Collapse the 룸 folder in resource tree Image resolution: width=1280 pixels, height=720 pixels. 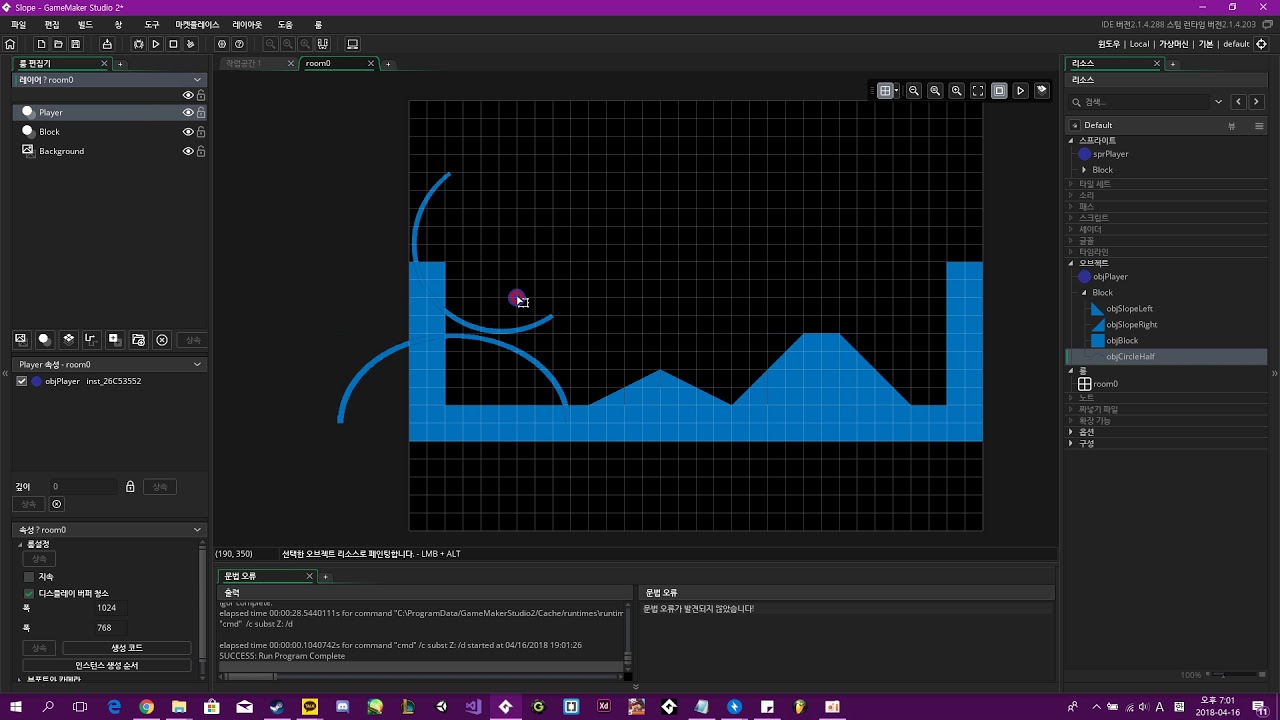1071,371
